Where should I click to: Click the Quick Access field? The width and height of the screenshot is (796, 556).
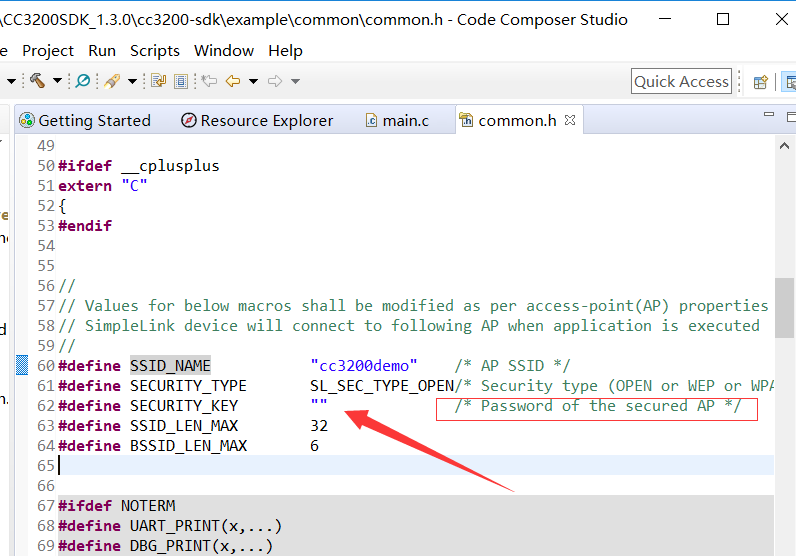[x=681, y=81]
